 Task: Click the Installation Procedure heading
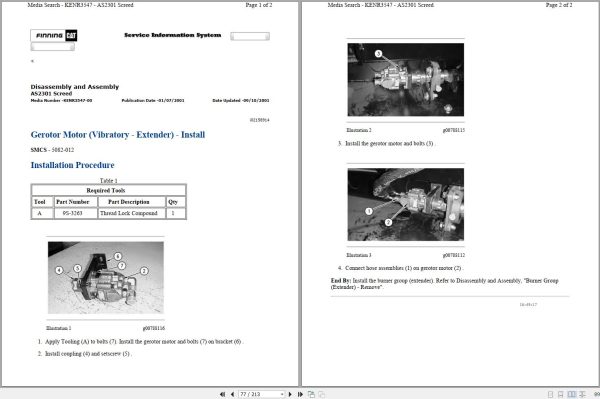pos(72,165)
